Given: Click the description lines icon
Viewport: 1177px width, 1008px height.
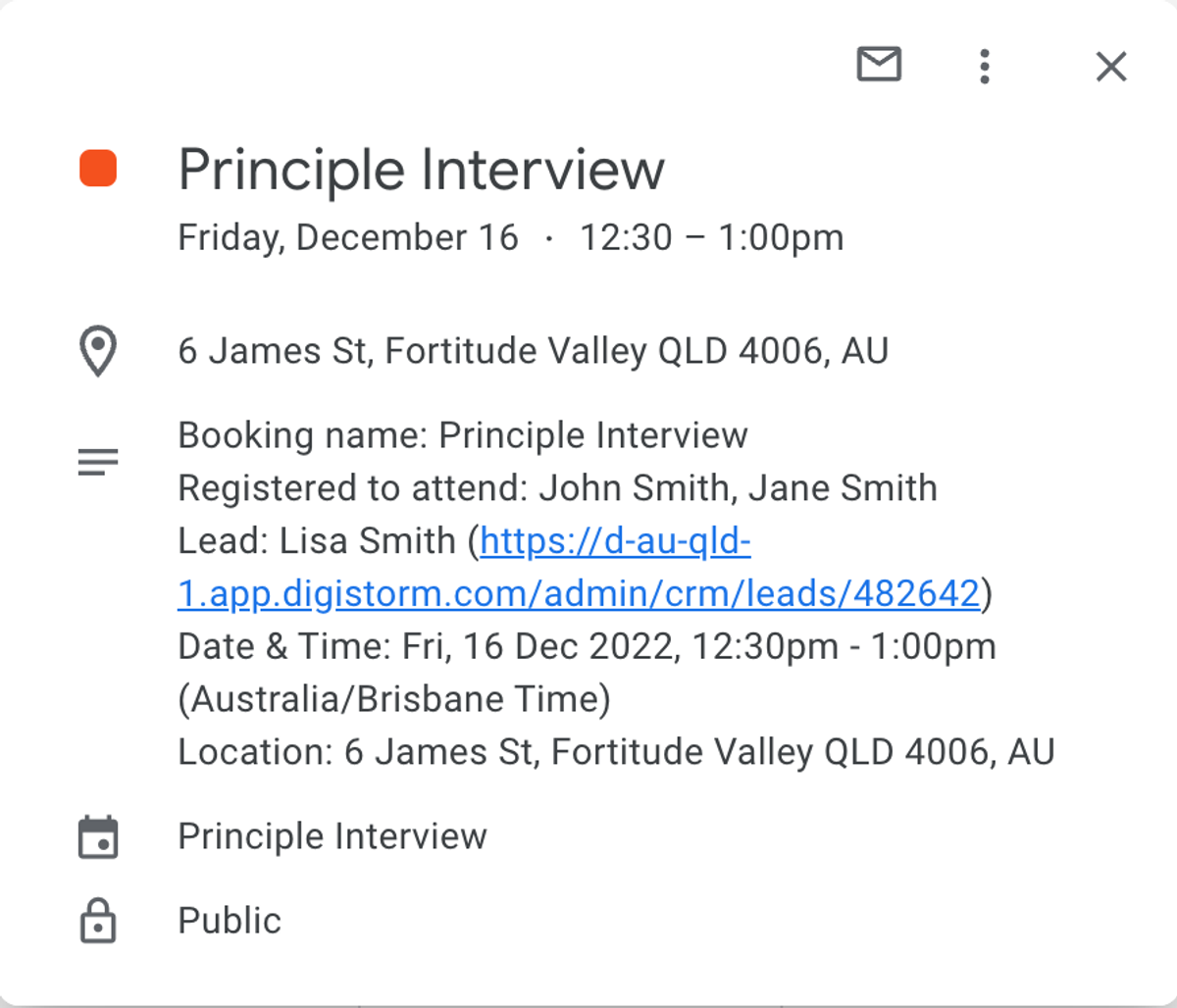Looking at the screenshot, I should (x=98, y=461).
